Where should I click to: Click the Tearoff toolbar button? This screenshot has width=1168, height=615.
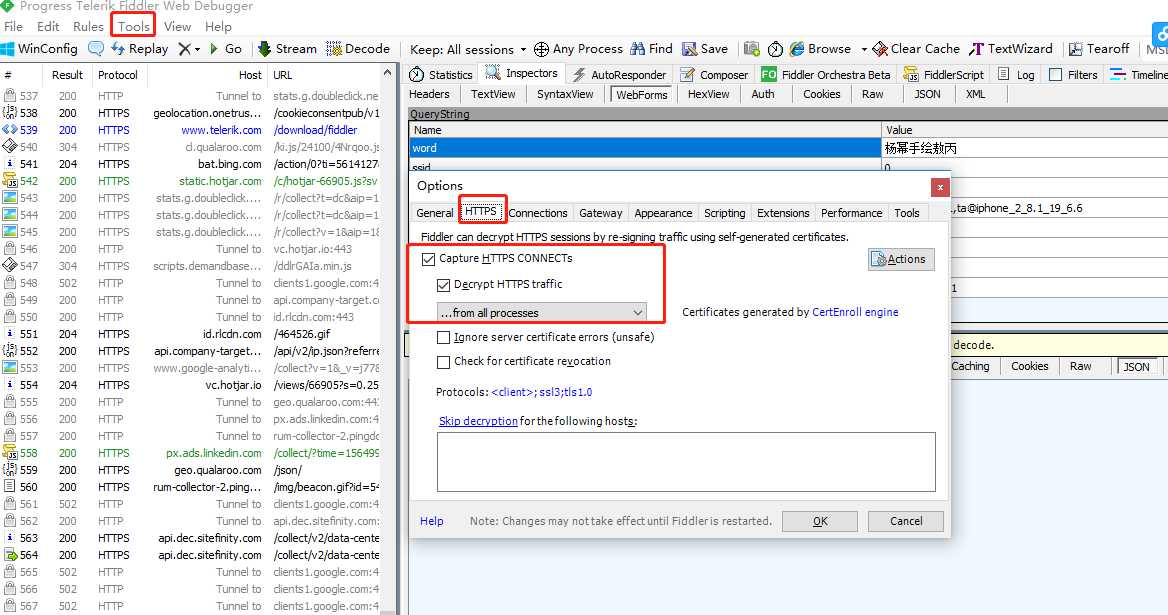pyautogui.click(x=1099, y=49)
